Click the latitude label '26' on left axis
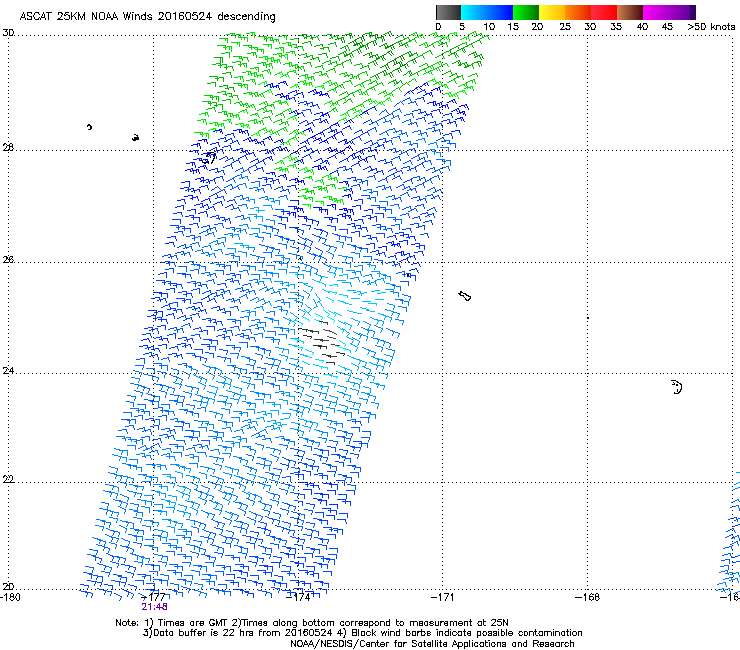The height and width of the screenshot is (650, 740). pos(8,260)
